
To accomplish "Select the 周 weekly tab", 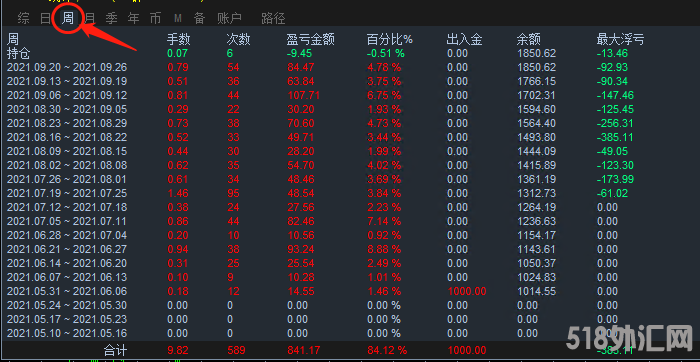I will click(67, 18).
